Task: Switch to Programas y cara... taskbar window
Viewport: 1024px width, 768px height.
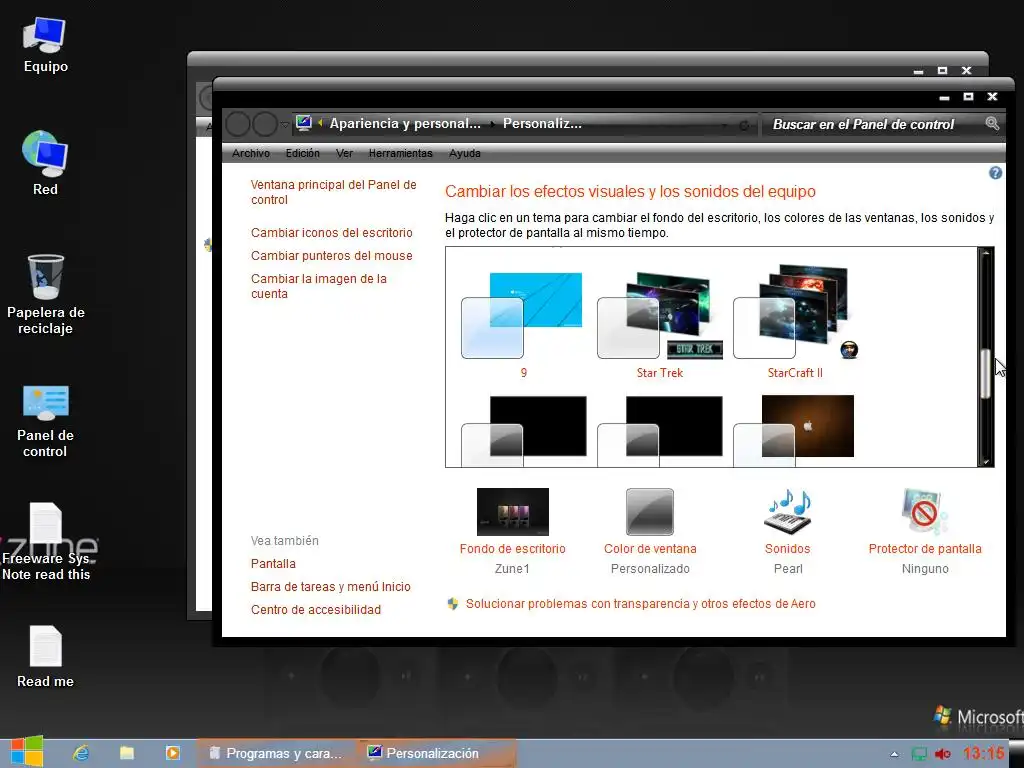Action: pyautogui.click(x=276, y=753)
